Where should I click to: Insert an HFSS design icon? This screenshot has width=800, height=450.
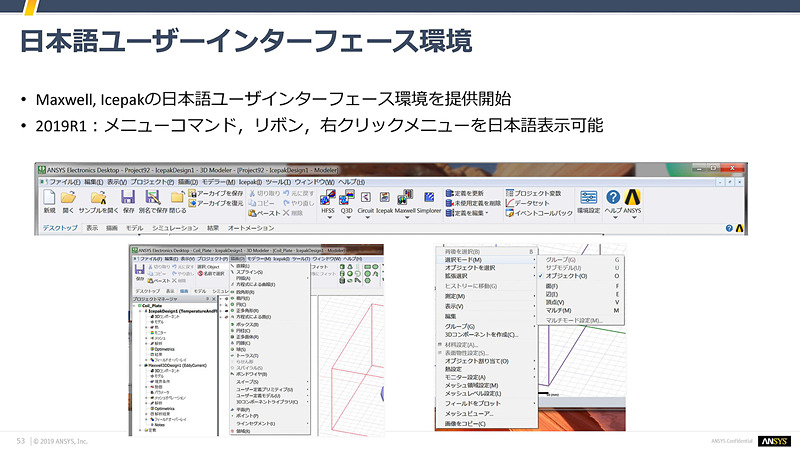(x=328, y=197)
